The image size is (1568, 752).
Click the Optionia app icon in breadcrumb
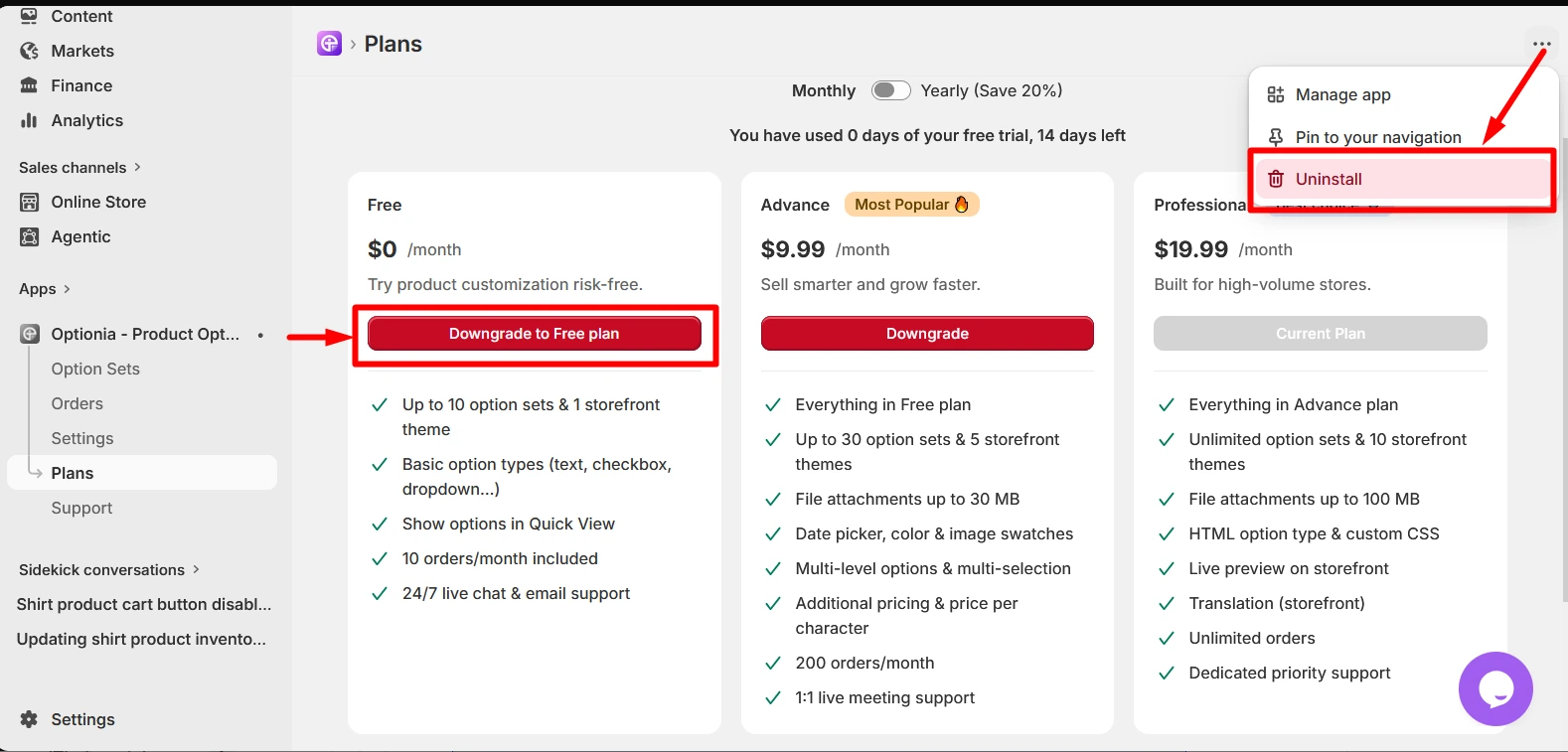pos(329,44)
